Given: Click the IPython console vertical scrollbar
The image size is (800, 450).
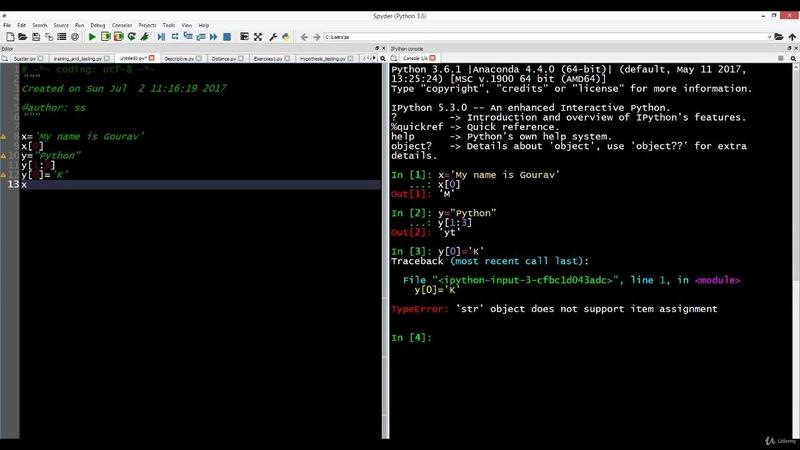Looking at the screenshot, I should point(796,250).
